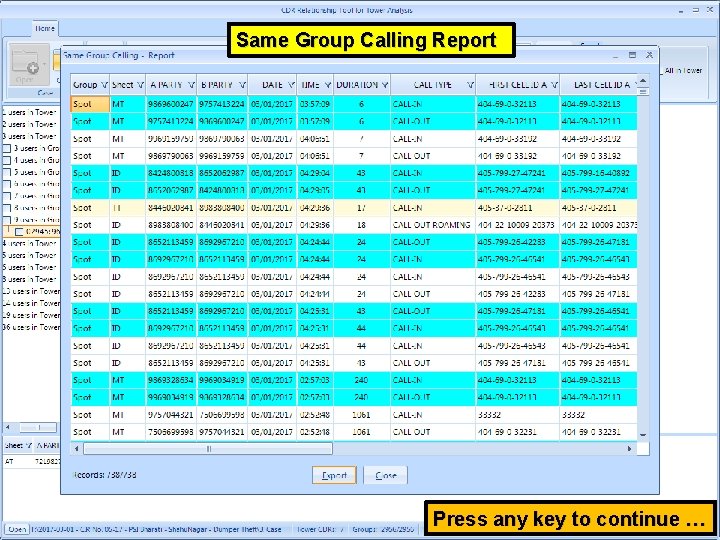Select the AT row in bottom-left grid
720x540 pixels.
pos(31,461)
